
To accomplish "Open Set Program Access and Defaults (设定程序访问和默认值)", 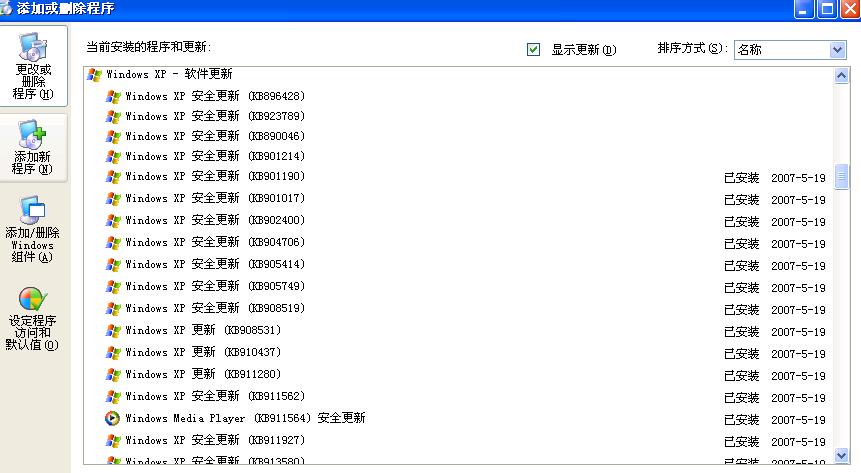I will [x=33, y=319].
